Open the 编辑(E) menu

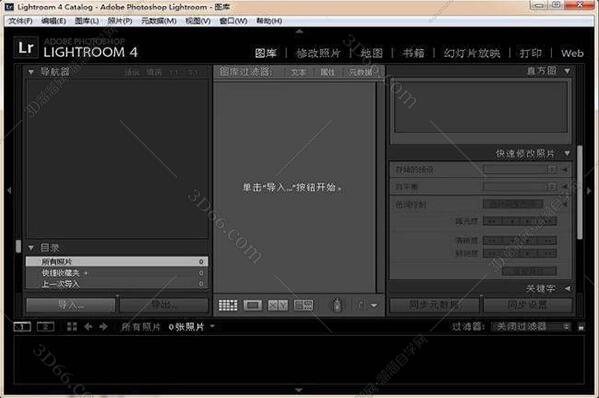[53, 21]
